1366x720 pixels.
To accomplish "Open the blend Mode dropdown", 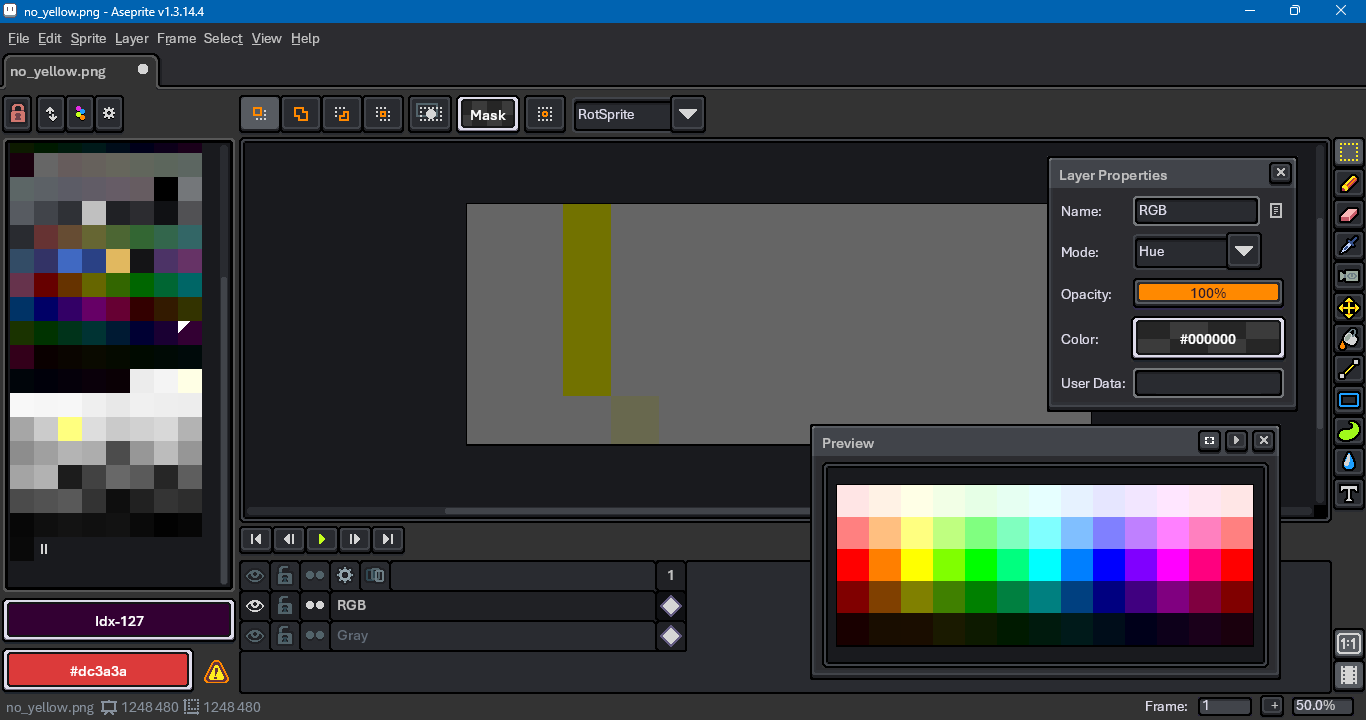I will pos(1243,251).
